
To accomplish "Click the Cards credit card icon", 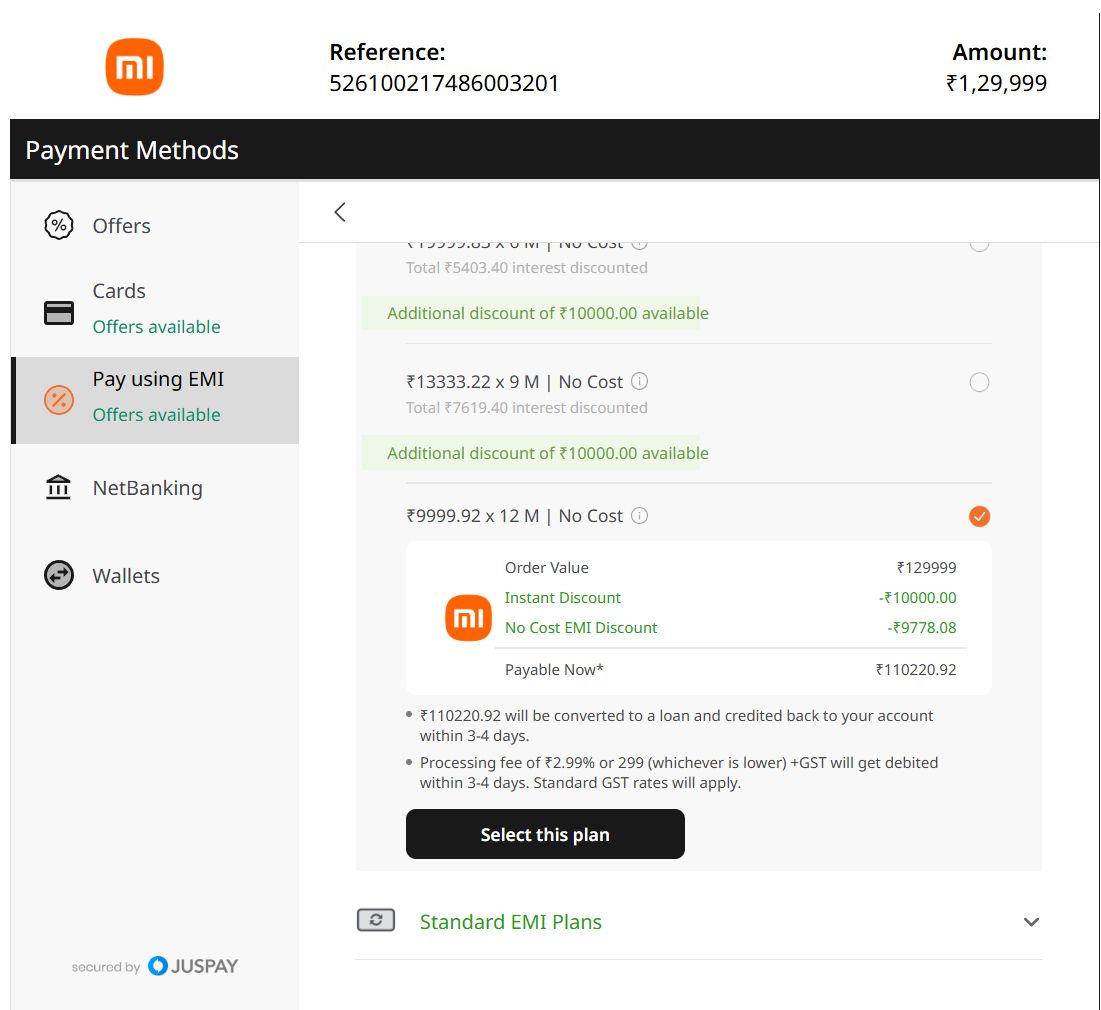I will pos(59,313).
